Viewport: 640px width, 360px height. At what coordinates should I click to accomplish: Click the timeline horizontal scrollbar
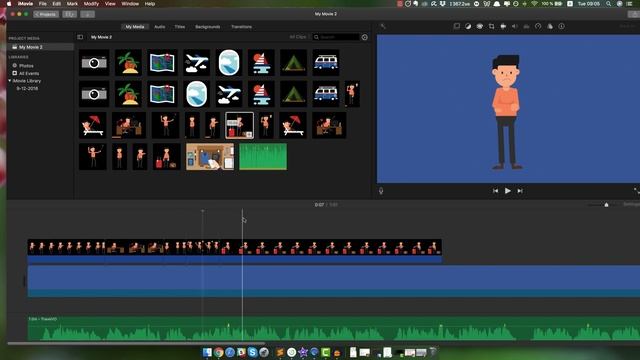coord(137,343)
